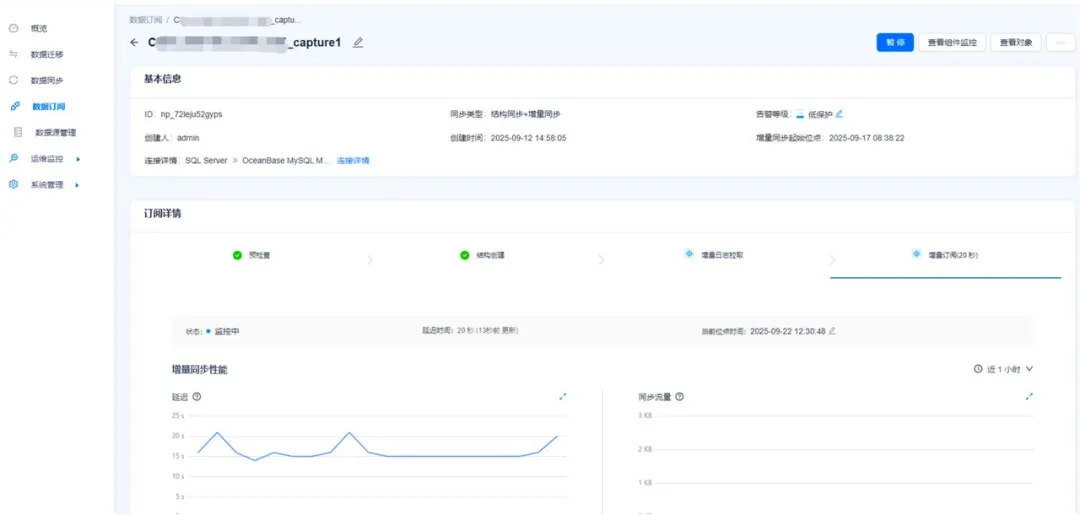Image resolution: width=1080 pixels, height=515 pixels.
Task: Click the help icon next to 同步流量
Action: [x=680, y=397]
